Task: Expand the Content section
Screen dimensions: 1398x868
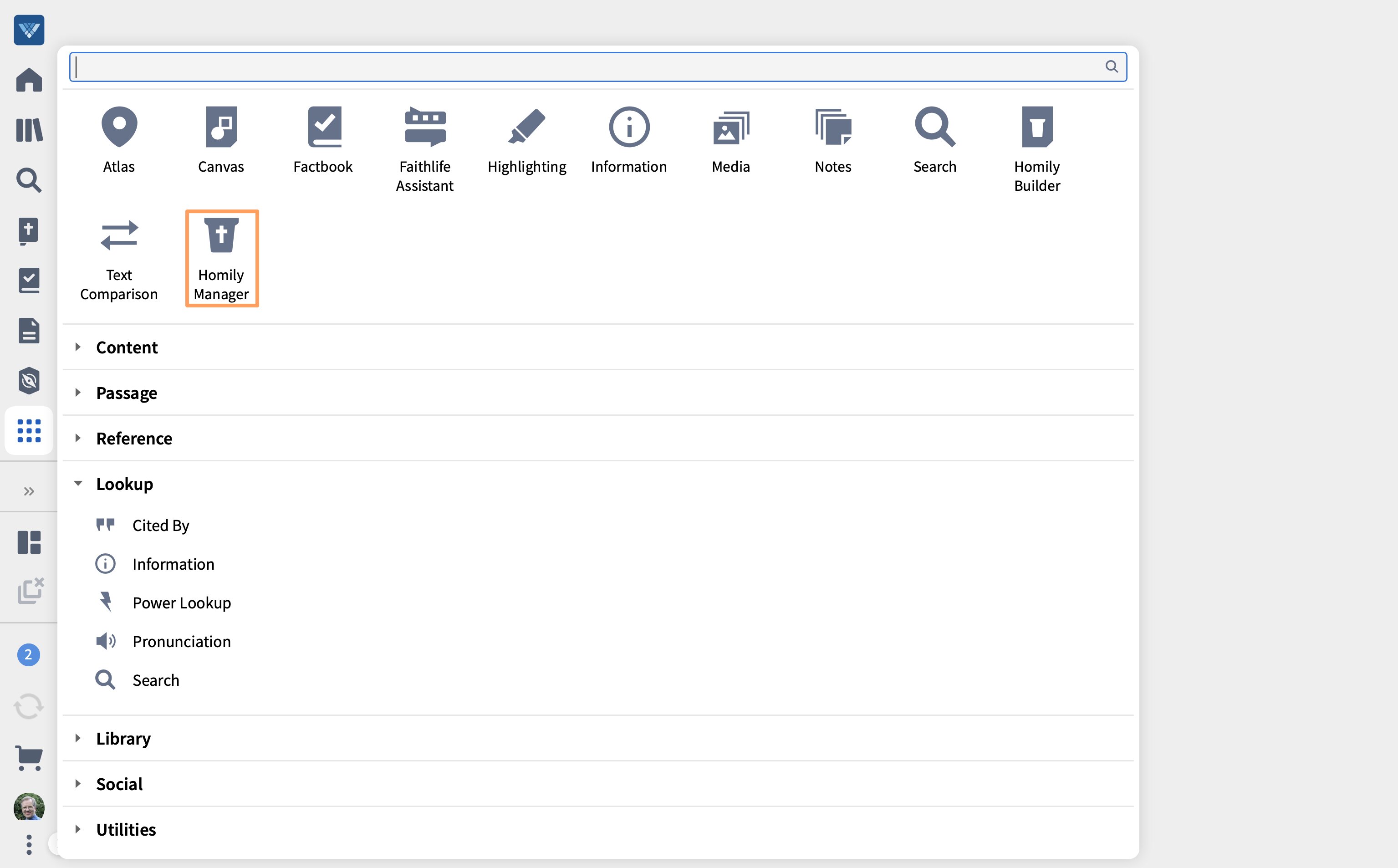Action: tap(598, 347)
